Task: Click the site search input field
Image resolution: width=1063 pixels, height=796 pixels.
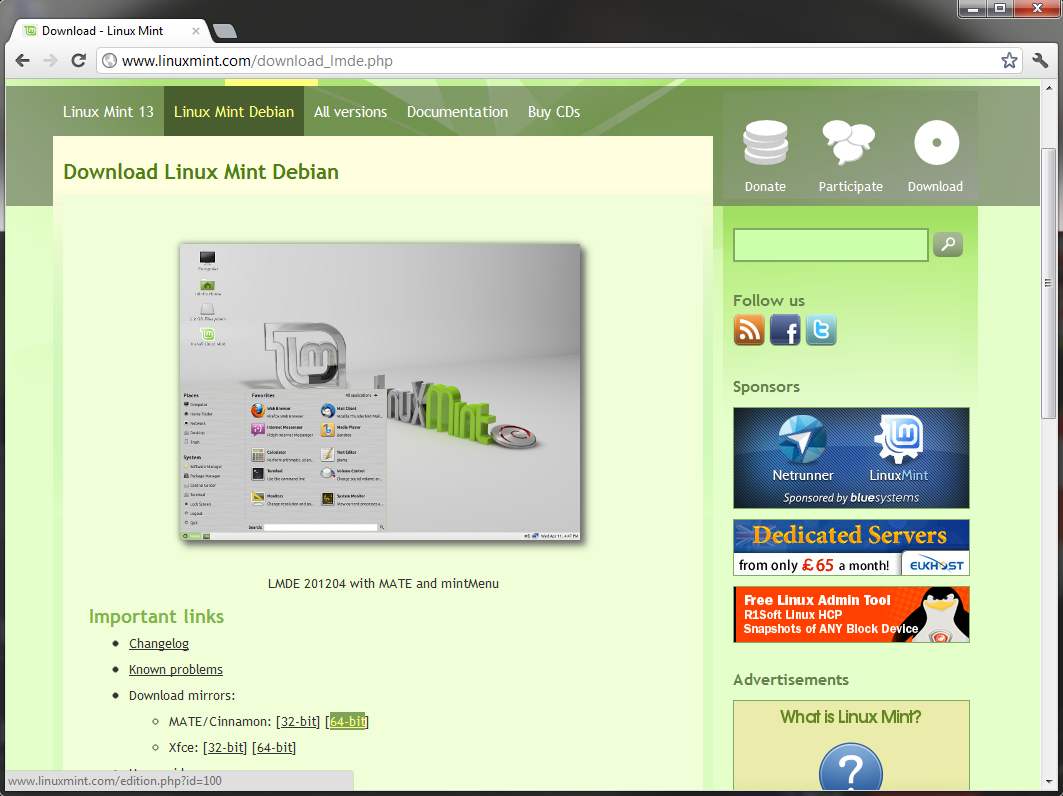Action: click(x=830, y=244)
